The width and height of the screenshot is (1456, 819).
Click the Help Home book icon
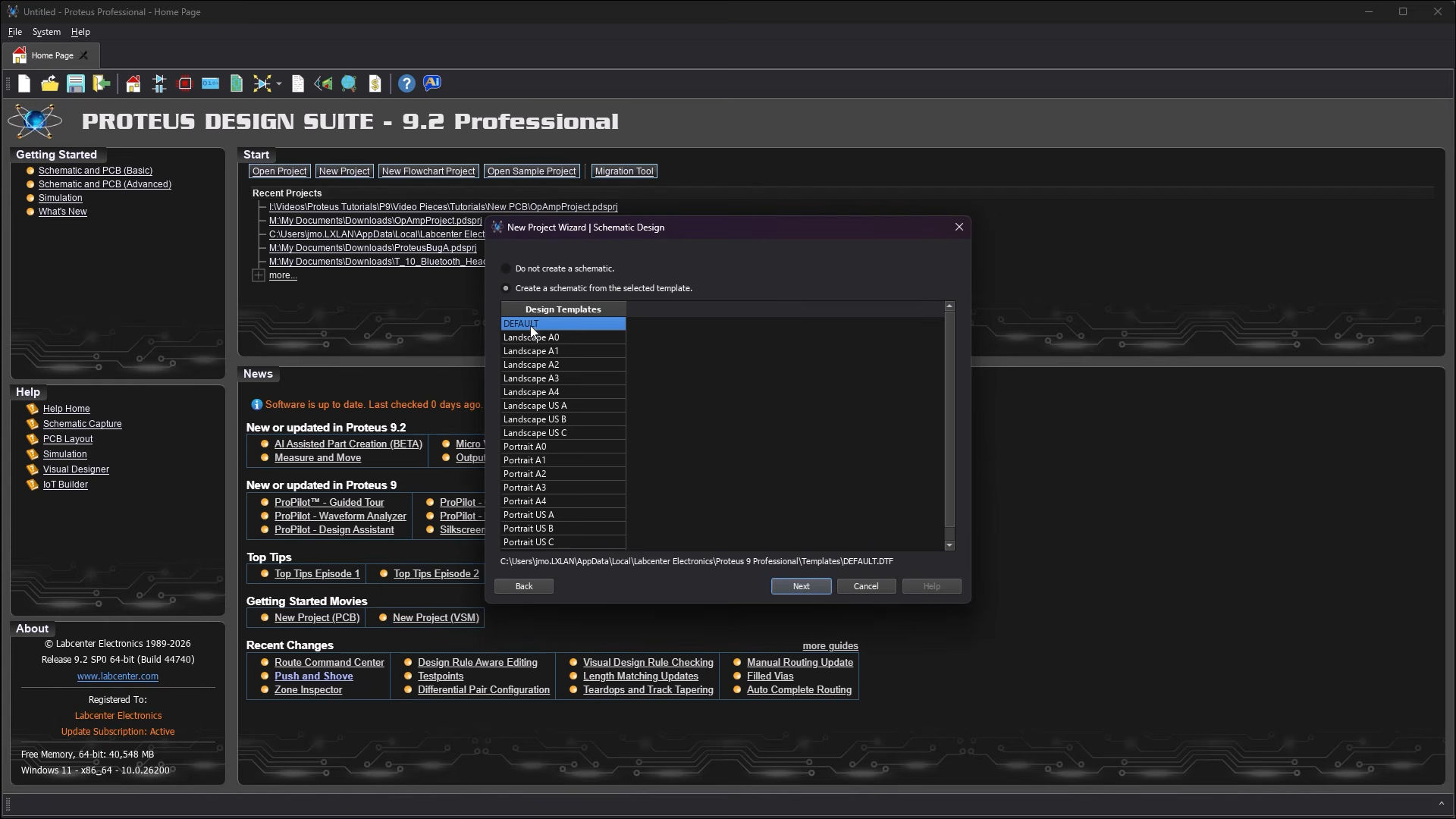(32, 409)
